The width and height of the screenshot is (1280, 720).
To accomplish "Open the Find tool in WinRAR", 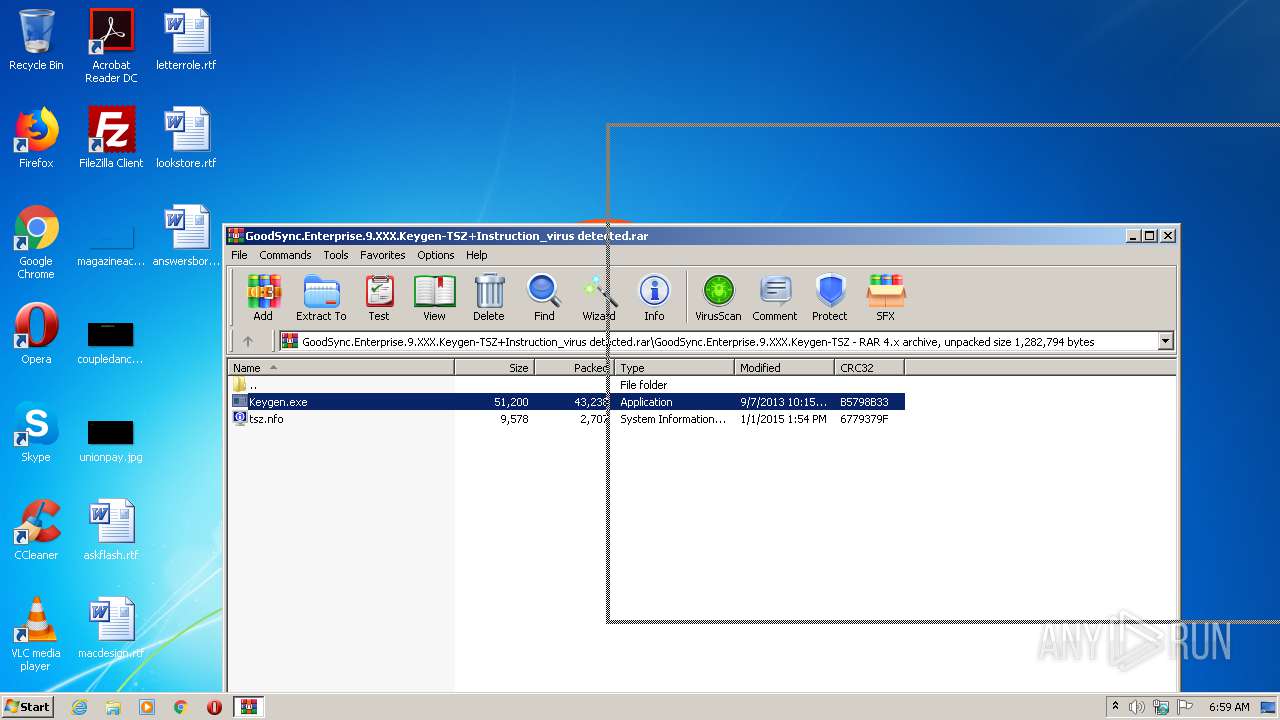I will click(x=544, y=298).
